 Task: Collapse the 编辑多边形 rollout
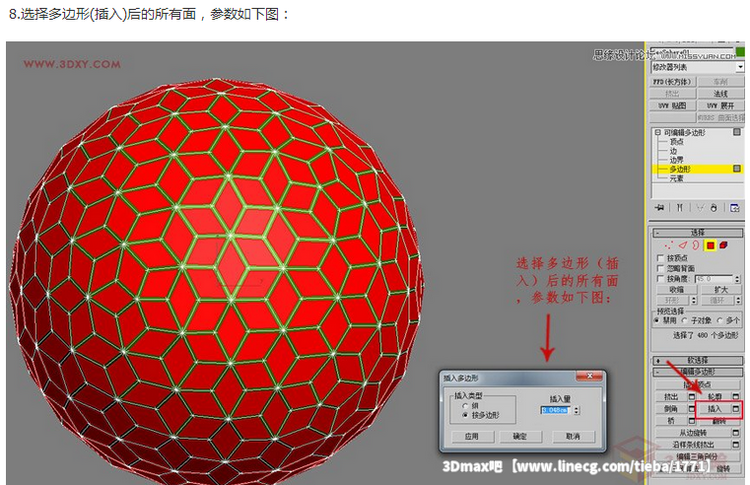(698, 372)
